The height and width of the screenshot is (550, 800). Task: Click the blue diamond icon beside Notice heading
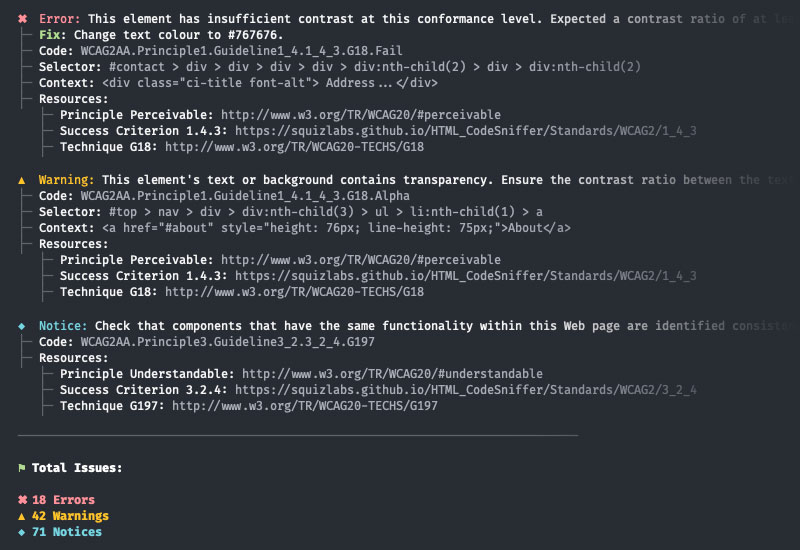[x=23, y=326]
